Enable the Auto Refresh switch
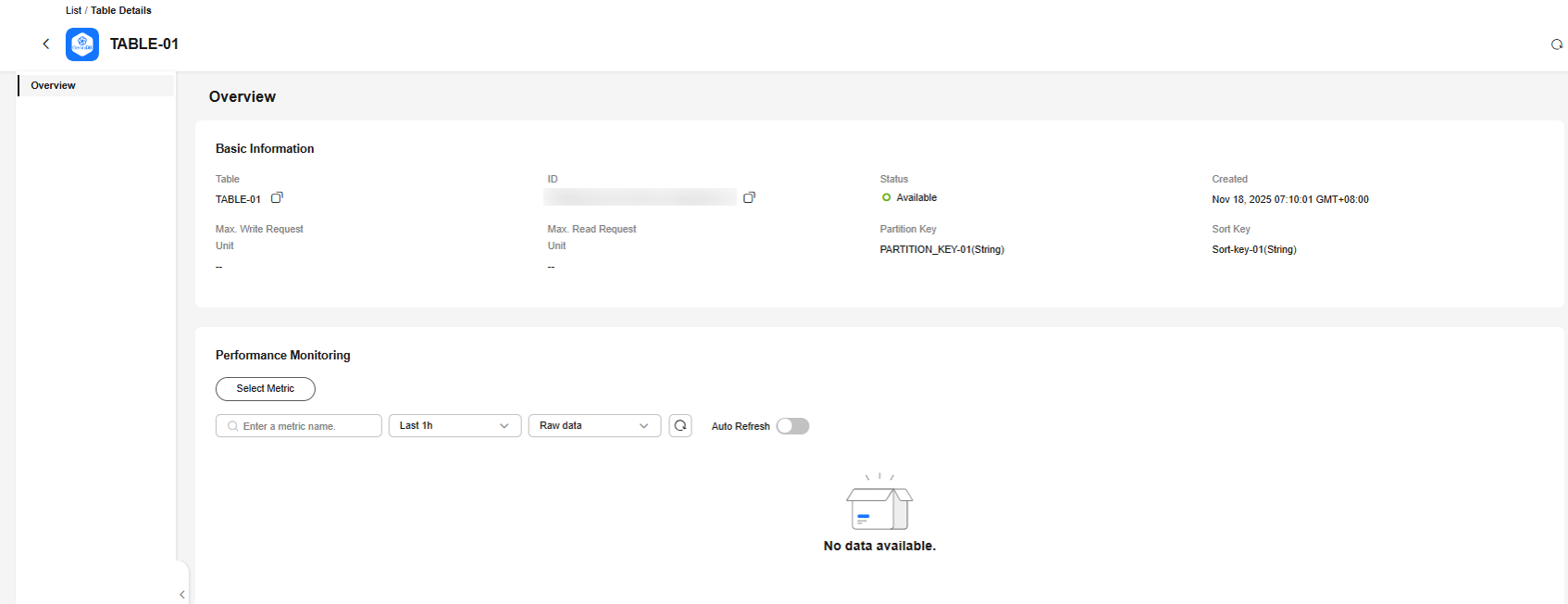 coord(792,426)
